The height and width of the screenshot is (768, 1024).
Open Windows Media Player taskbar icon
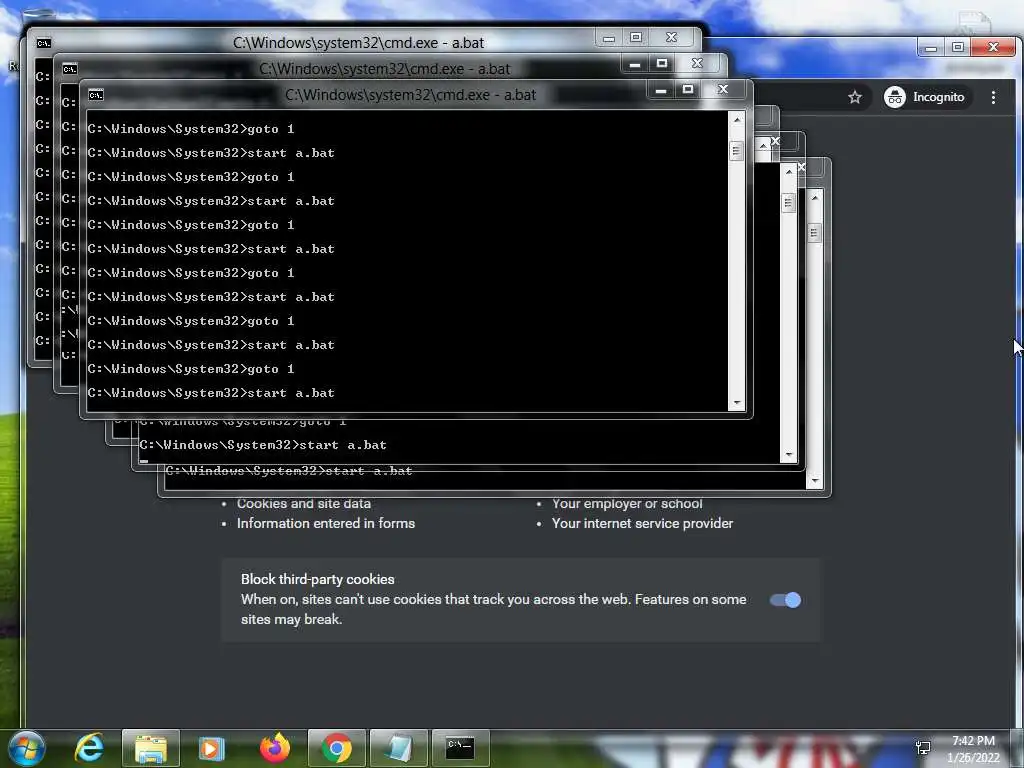click(x=211, y=748)
